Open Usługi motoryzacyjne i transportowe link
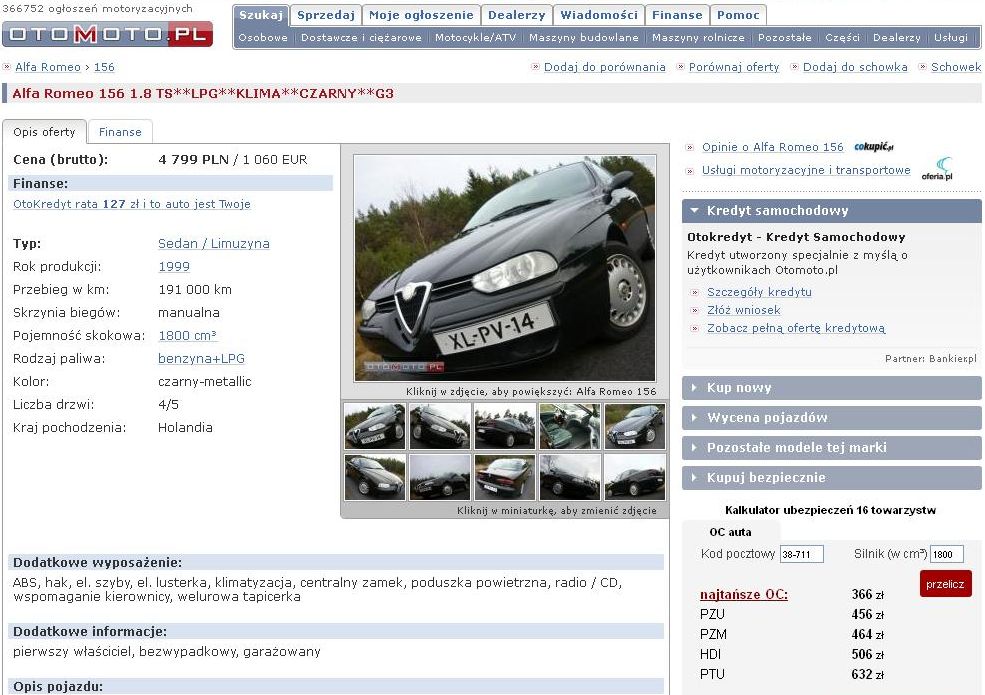The width and height of the screenshot is (985, 695). pyautogui.click(x=806, y=170)
